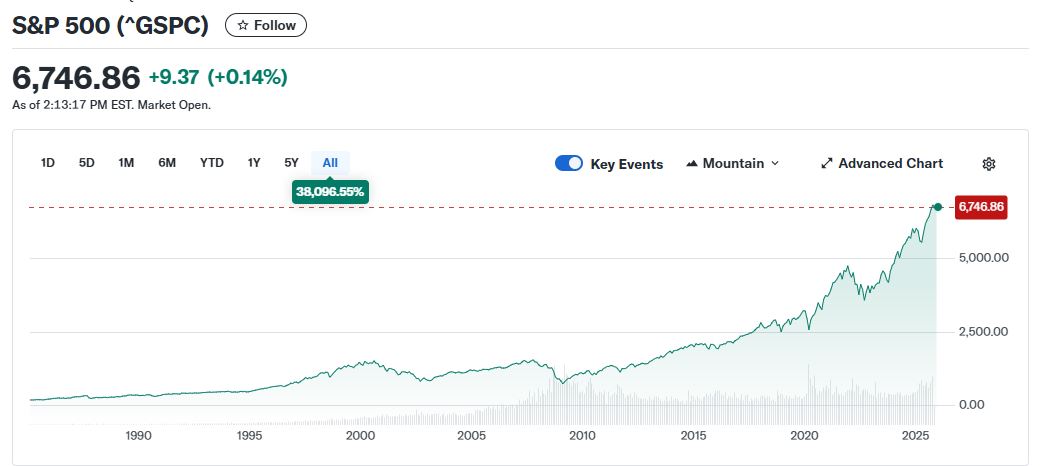The width and height of the screenshot is (1047, 466).
Task: Click the Advanced Chart expand-arrows icon
Action: 827,164
